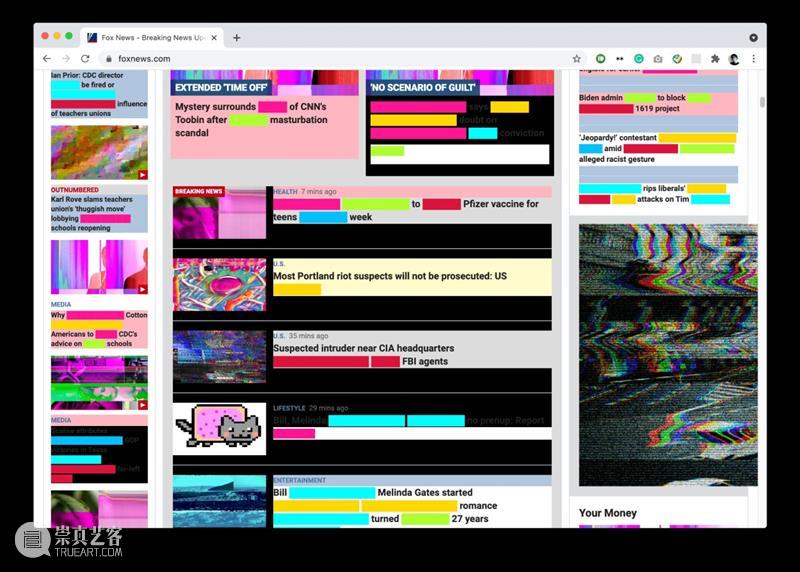
Task: Open the green circle extension
Action: click(x=601, y=59)
